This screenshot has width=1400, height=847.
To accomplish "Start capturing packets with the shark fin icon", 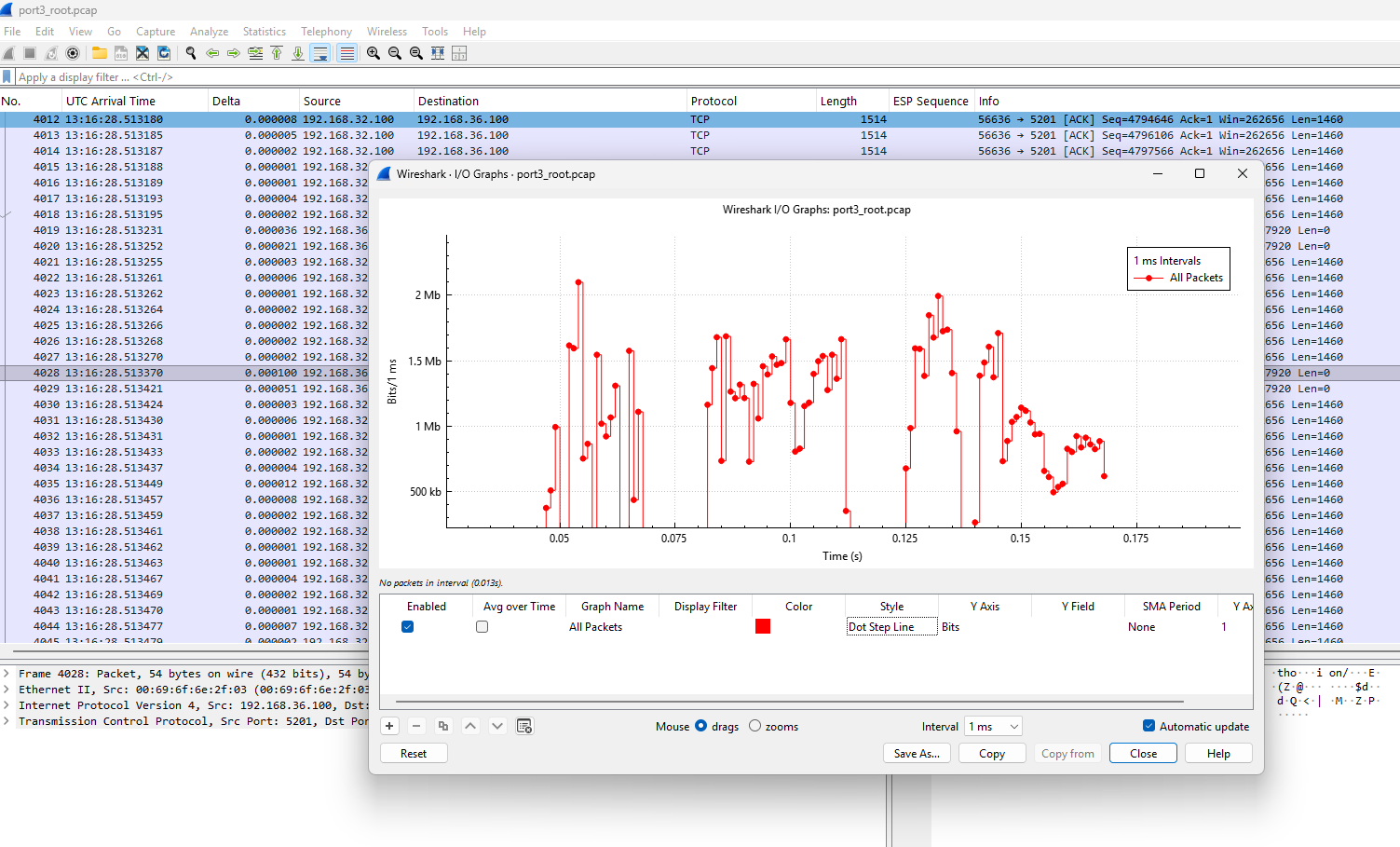I will 9,53.
